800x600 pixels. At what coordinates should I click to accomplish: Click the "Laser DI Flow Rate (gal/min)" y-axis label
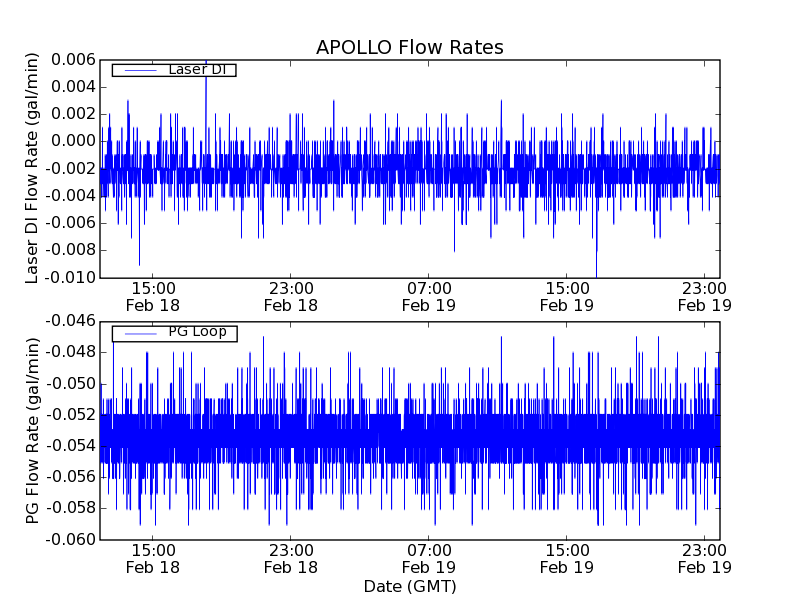[32, 168]
